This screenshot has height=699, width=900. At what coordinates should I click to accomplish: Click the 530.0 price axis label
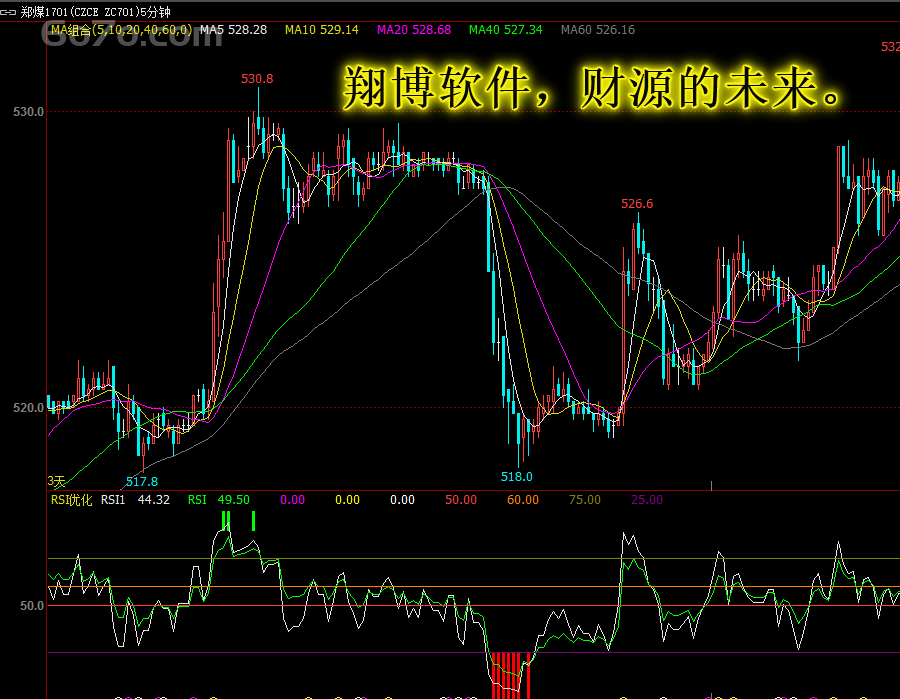click(28, 112)
